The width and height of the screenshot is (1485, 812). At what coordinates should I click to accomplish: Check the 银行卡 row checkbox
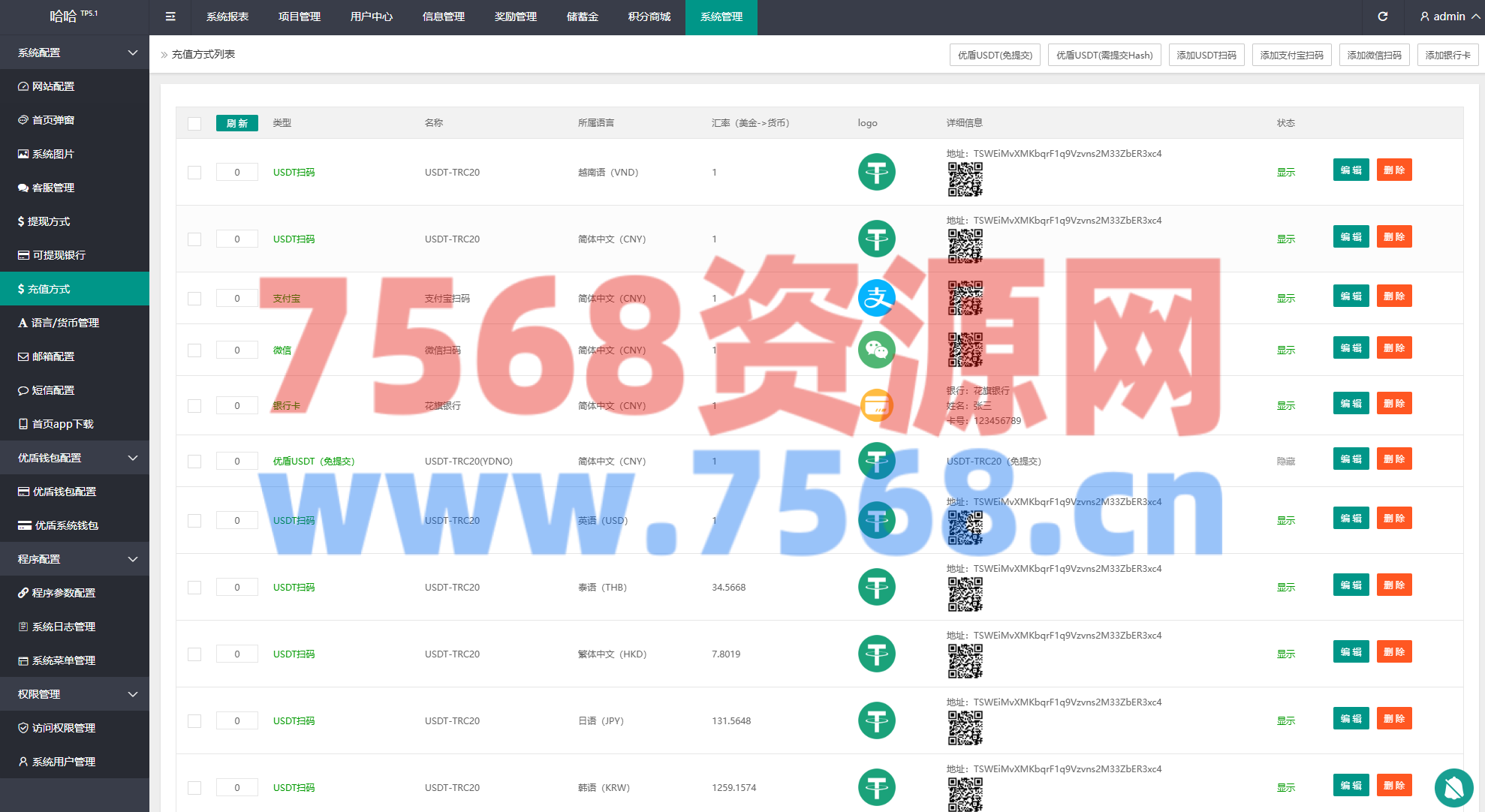194,406
